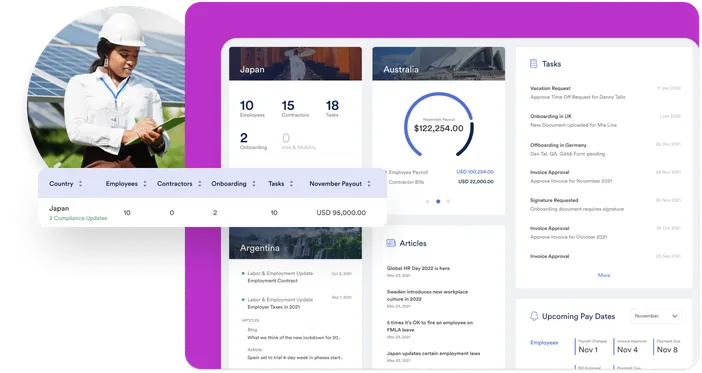Select the last carousel dot in Australia card
Image resolution: width=702 pixels, height=373 pixels.
tap(448, 202)
